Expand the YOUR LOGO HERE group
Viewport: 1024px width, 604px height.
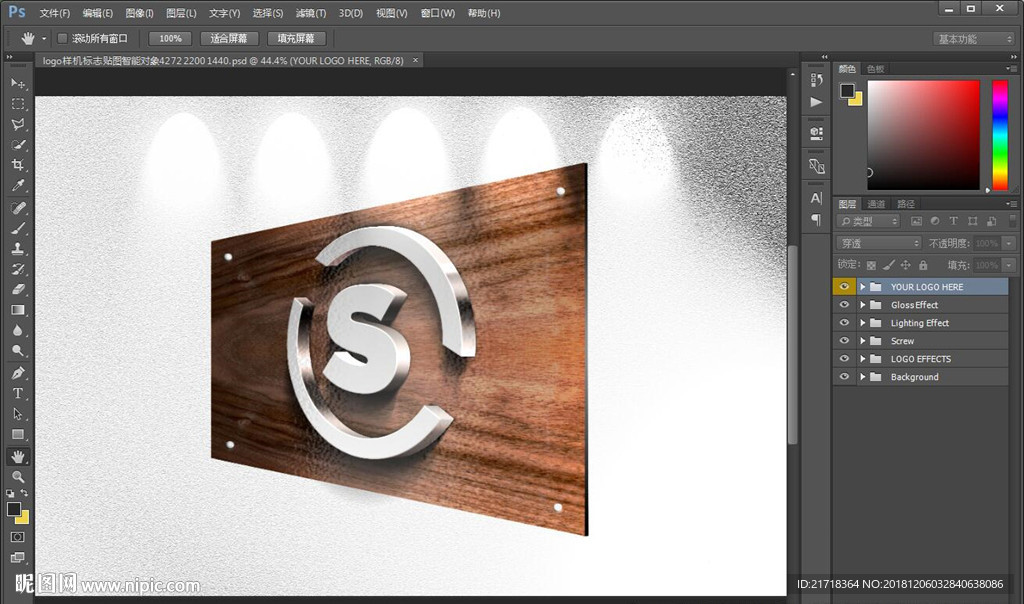(863, 287)
